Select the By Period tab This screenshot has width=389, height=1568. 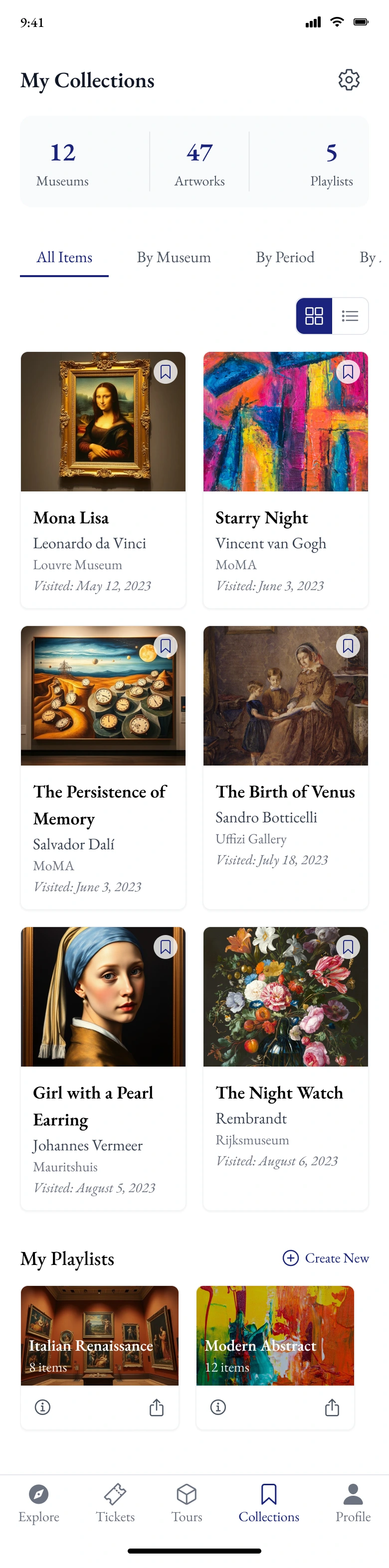(285, 258)
